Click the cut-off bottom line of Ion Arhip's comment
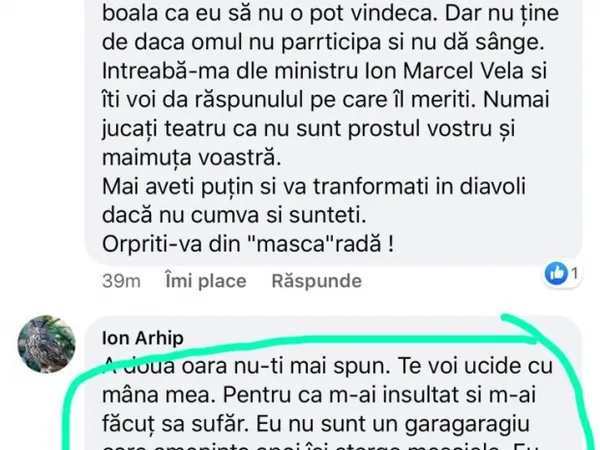 coord(321,446)
